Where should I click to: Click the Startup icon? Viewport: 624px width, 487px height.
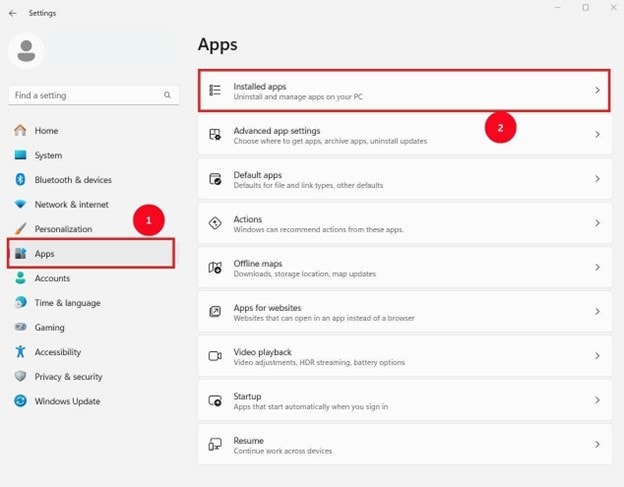215,400
